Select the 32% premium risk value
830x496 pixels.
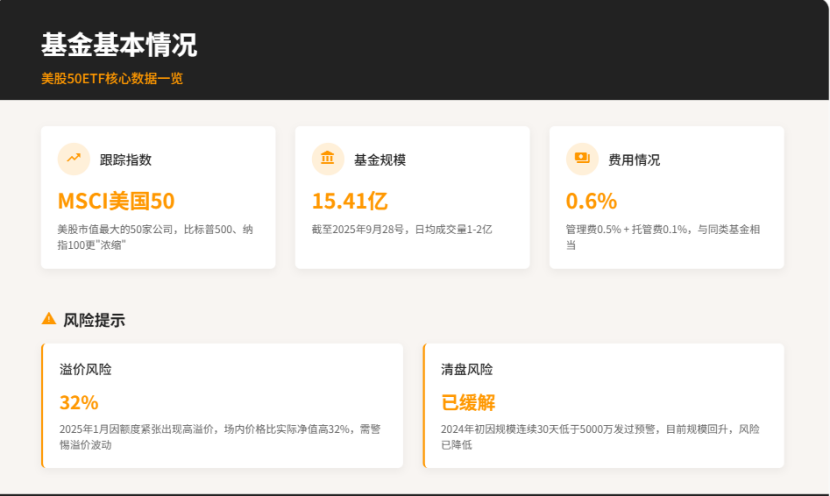tap(79, 403)
